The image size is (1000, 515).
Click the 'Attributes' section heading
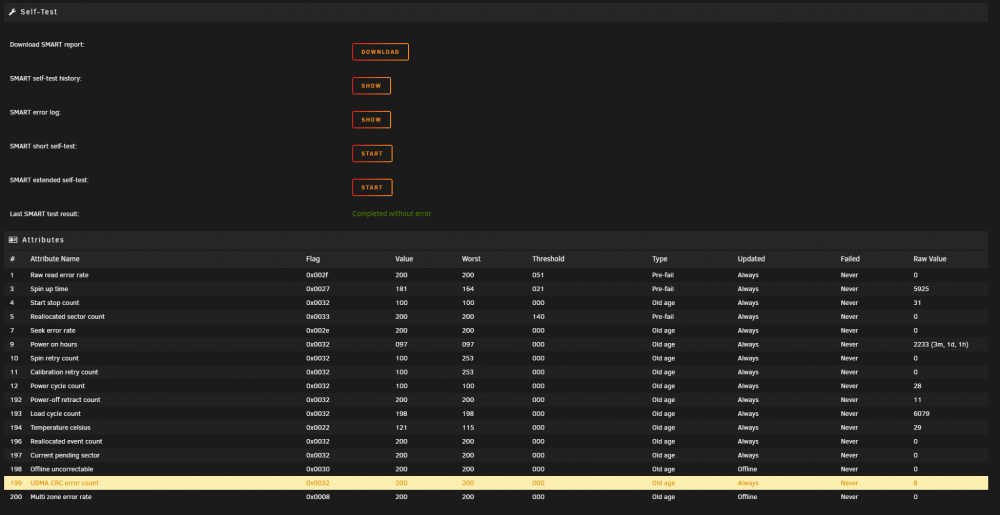(43, 240)
